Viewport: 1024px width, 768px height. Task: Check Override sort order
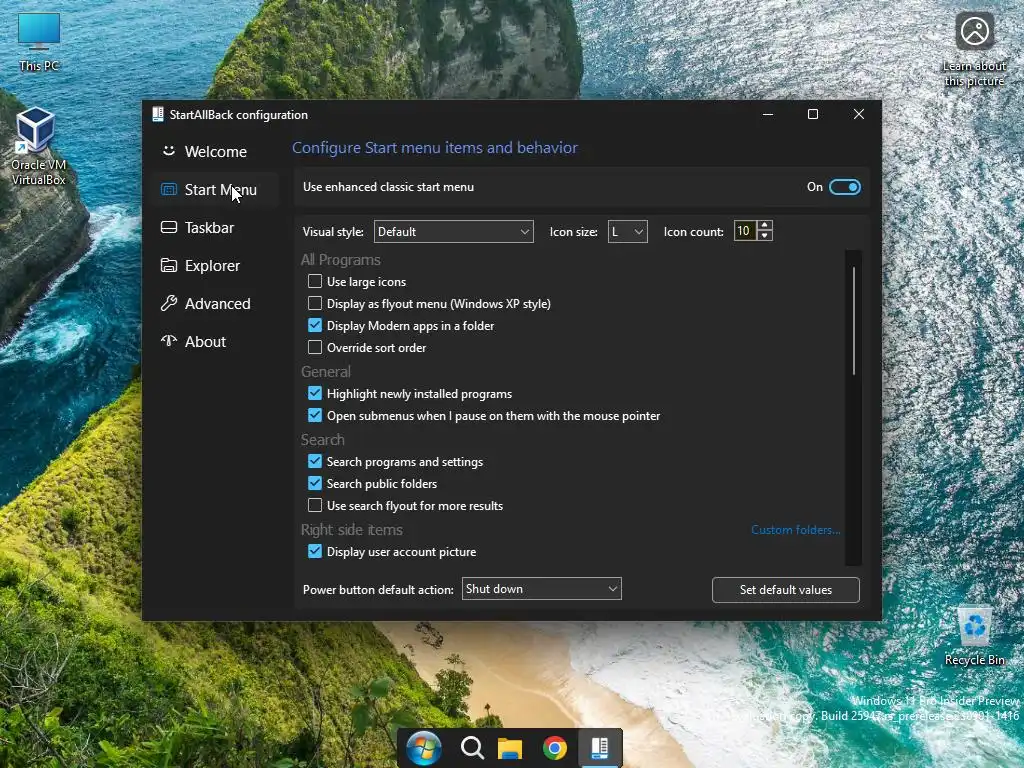(315, 347)
